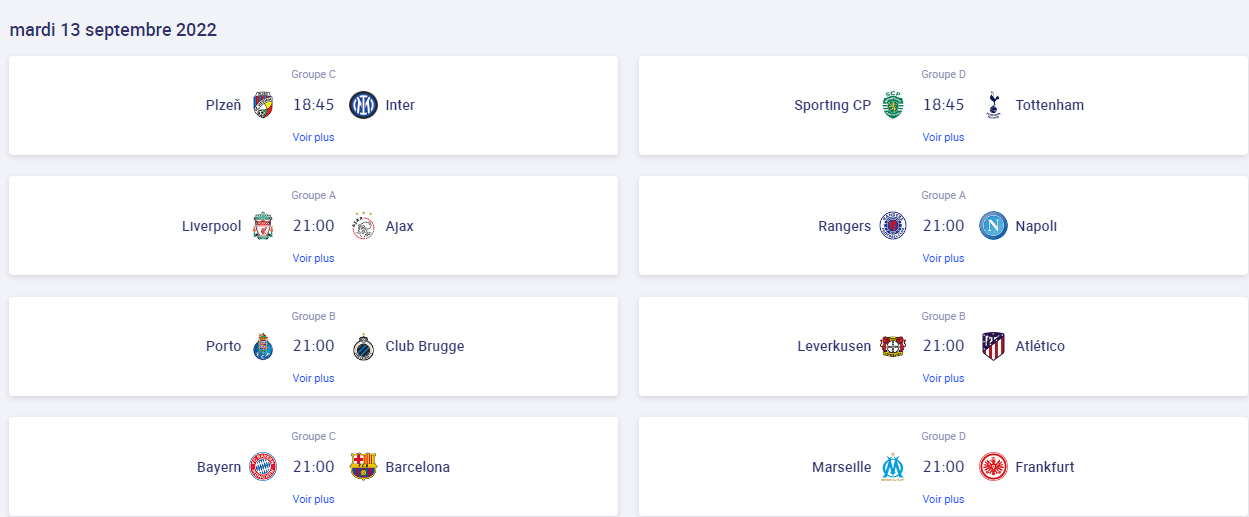The width and height of the screenshot is (1249, 517).
Task: Click the Plzeň club crest
Action: tap(263, 105)
